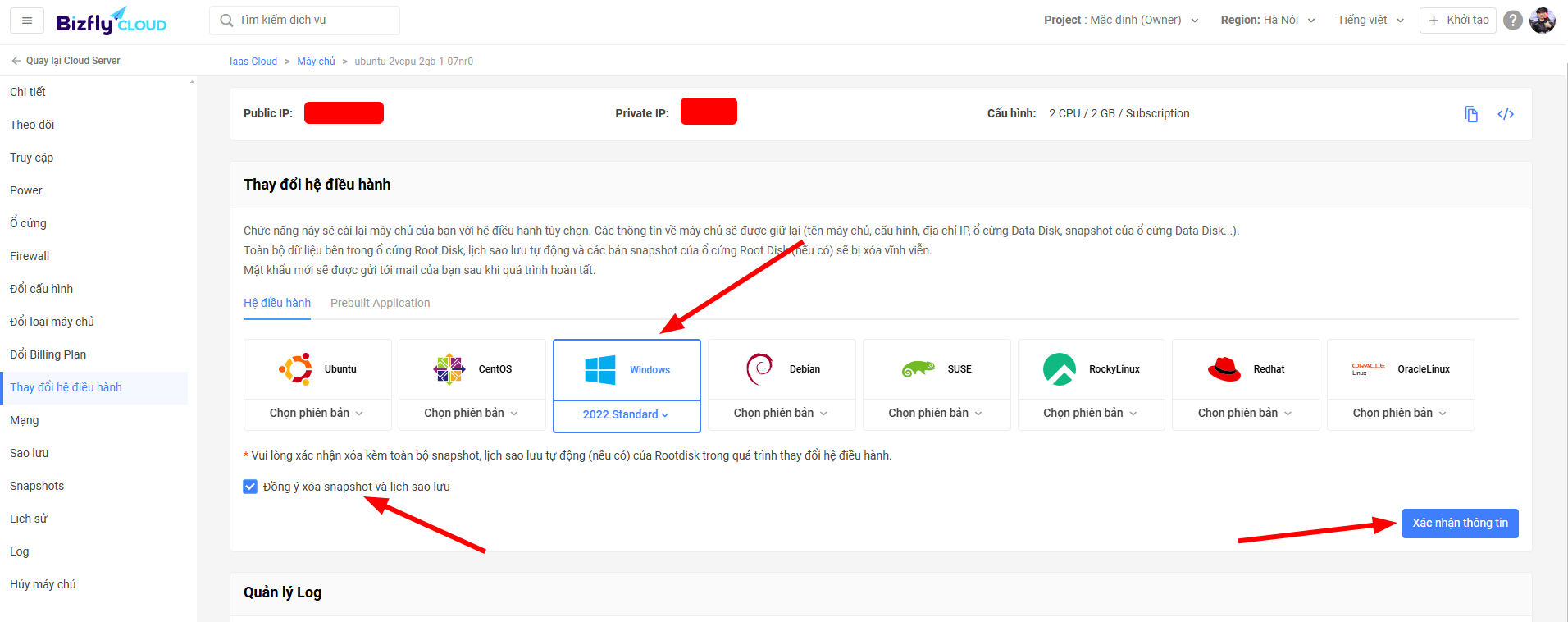Open Chi tiết in the sidebar
The image size is (1568, 622).
pos(94,92)
